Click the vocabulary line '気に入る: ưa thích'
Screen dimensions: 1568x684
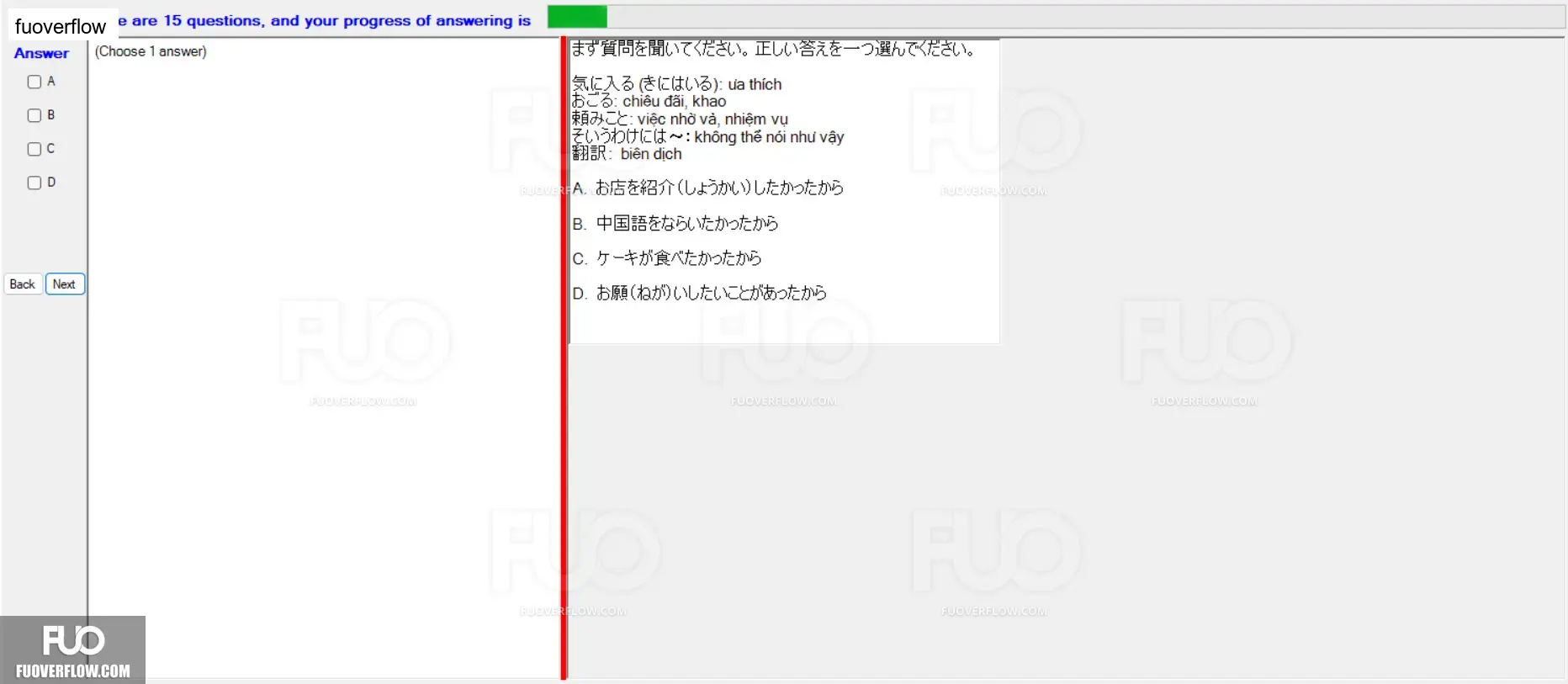[677, 84]
